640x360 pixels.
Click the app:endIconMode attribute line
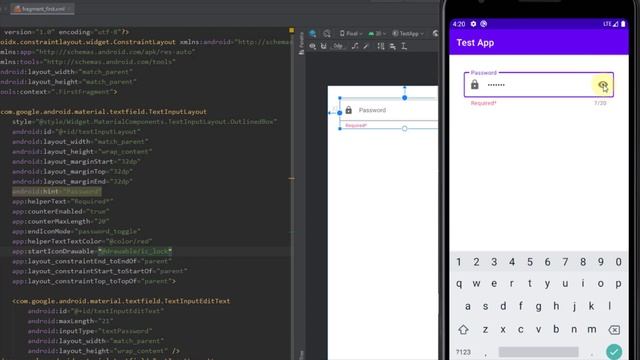coord(76,231)
